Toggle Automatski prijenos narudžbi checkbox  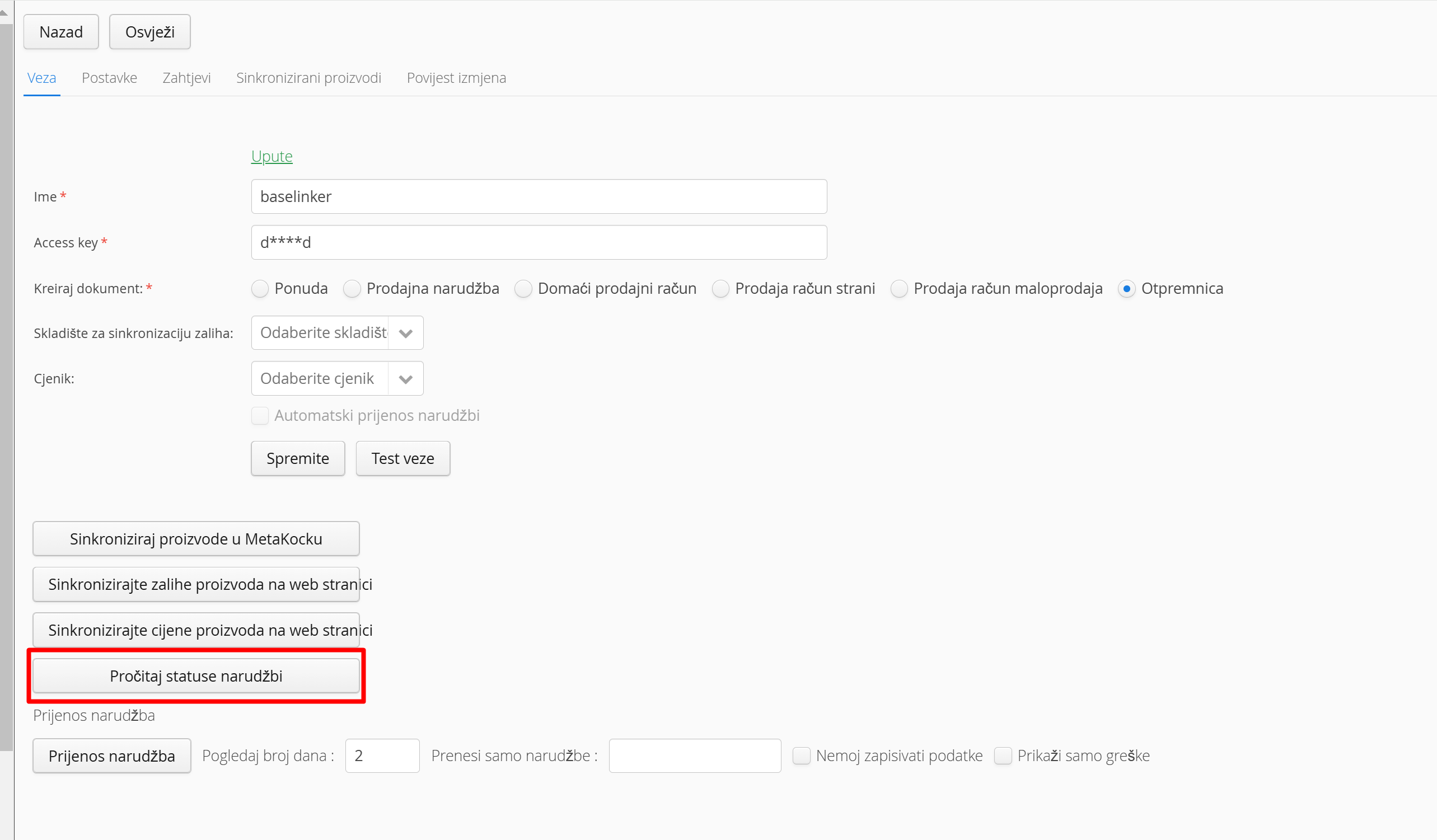260,415
